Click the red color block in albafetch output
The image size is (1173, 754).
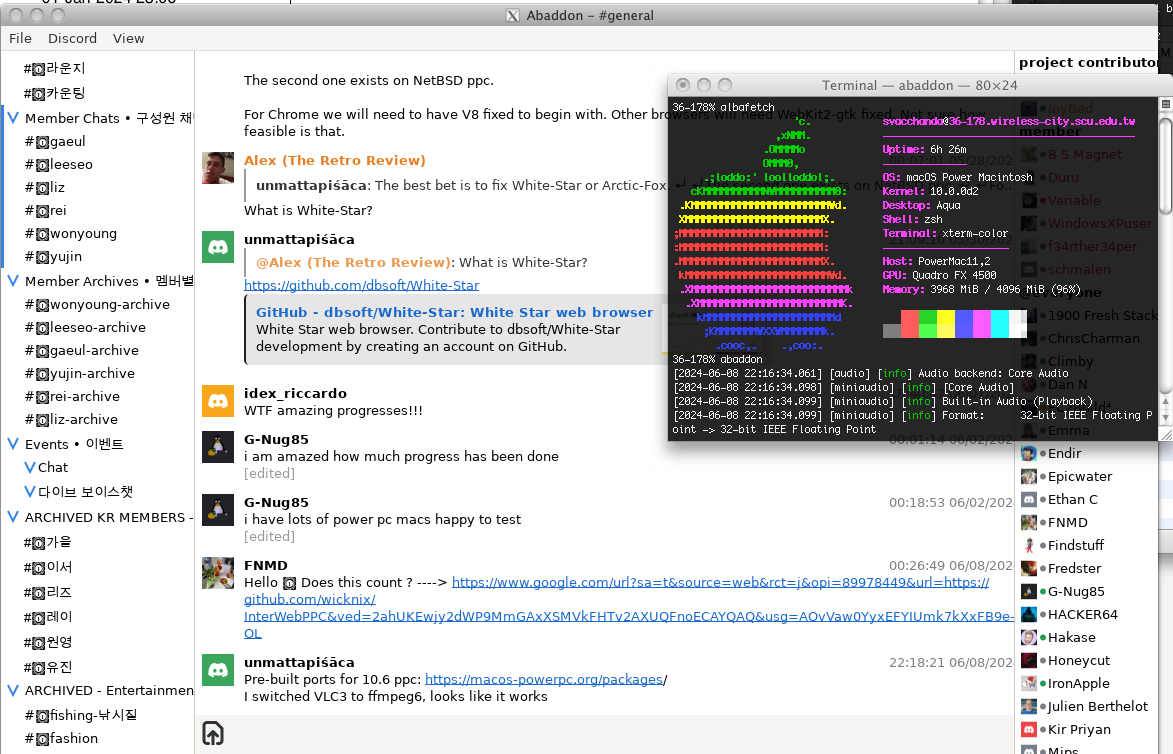click(x=910, y=325)
